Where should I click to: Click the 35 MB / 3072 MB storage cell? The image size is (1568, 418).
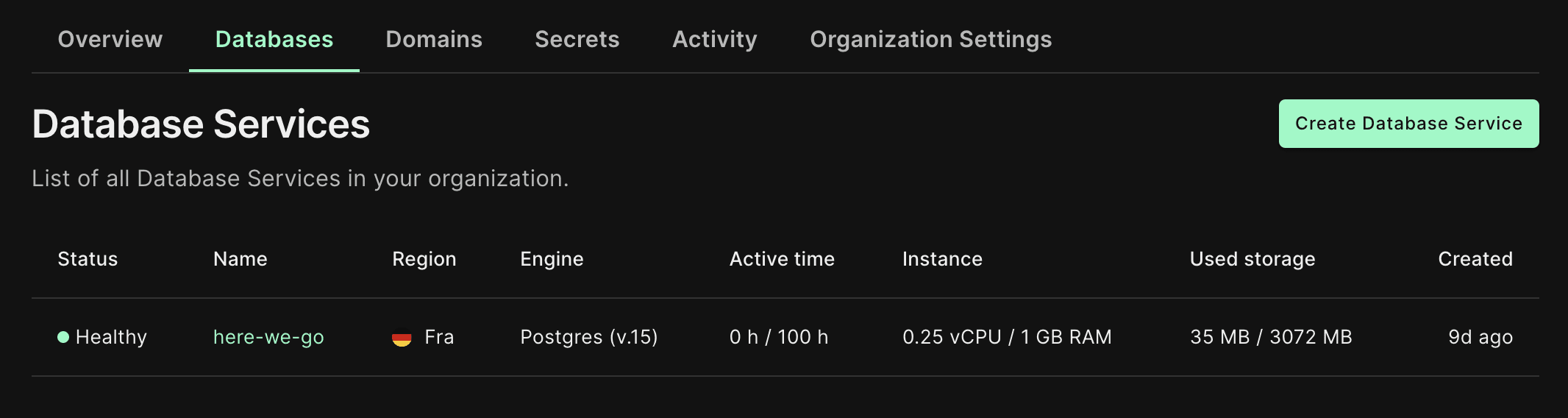pos(1271,337)
